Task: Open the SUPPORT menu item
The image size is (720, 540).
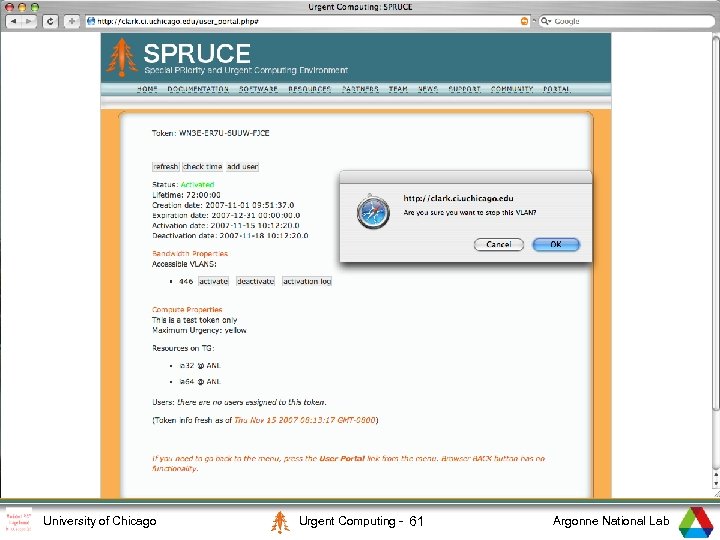Action: tap(464, 89)
